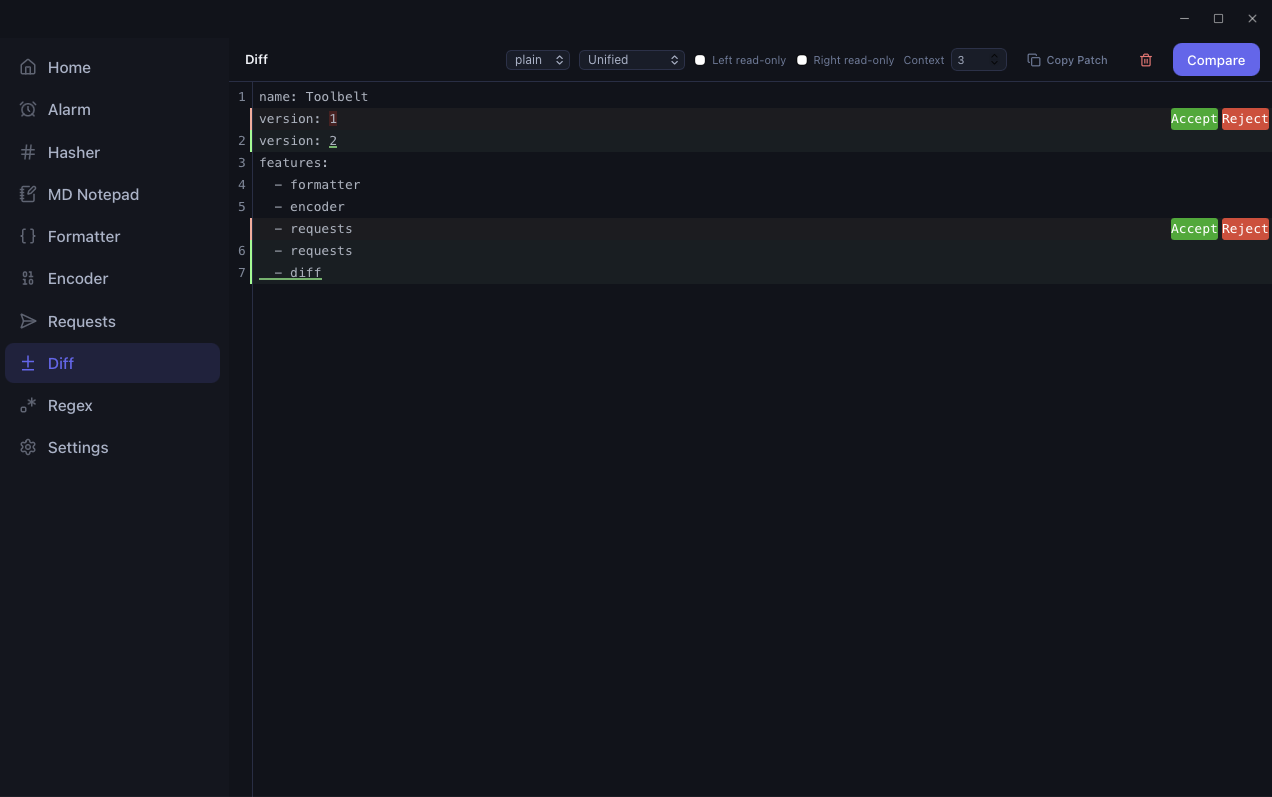Click the trash icon to clear the diff

click(x=1145, y=60)
